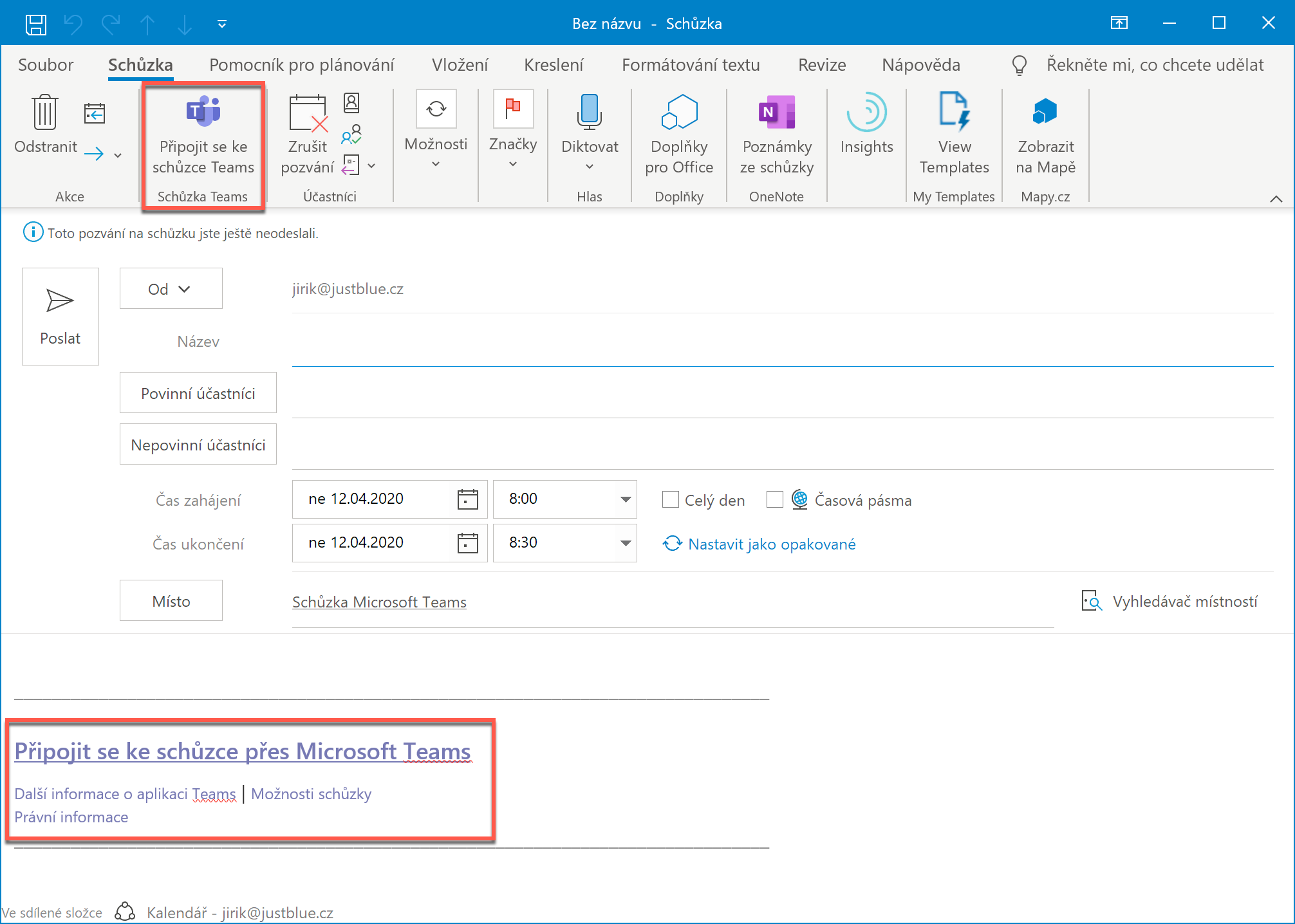The image size is (1295, 924).
Task: Cancel invitation with Zrušit pozvání icon
Action: click(308, 115)
